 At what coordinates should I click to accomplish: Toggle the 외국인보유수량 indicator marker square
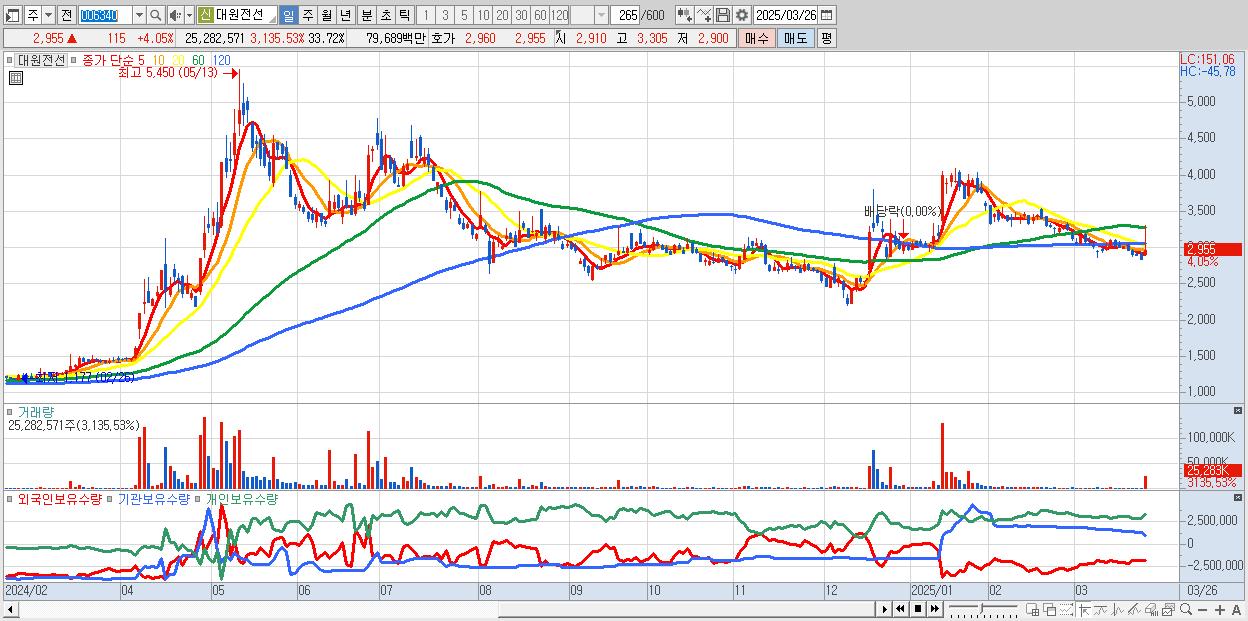[9, 498]
